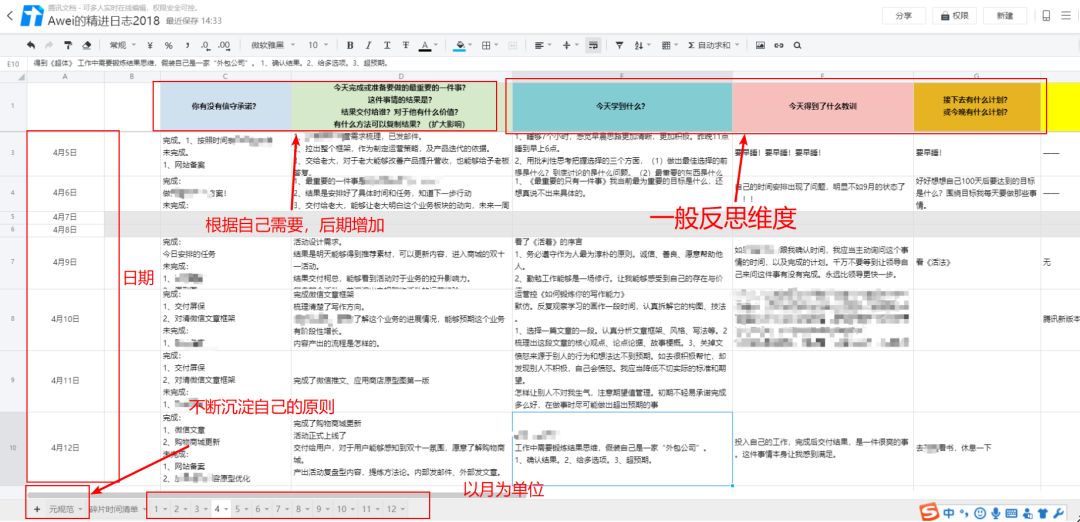Open the 微软雅黑 font dropdown
This screenshot has height=522, width=1080.
pyautogui.click(x=272, y=45)
